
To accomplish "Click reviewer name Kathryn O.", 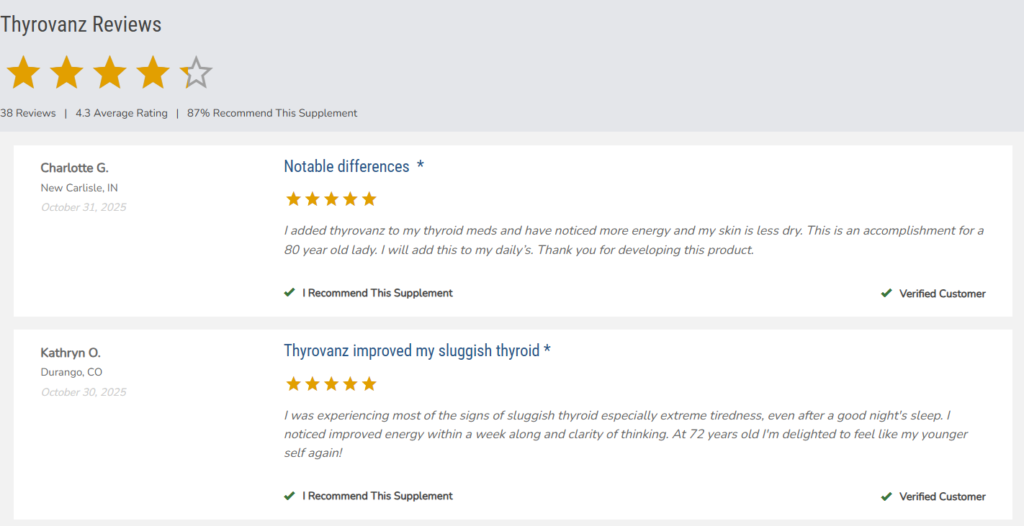I will [70, 353].
